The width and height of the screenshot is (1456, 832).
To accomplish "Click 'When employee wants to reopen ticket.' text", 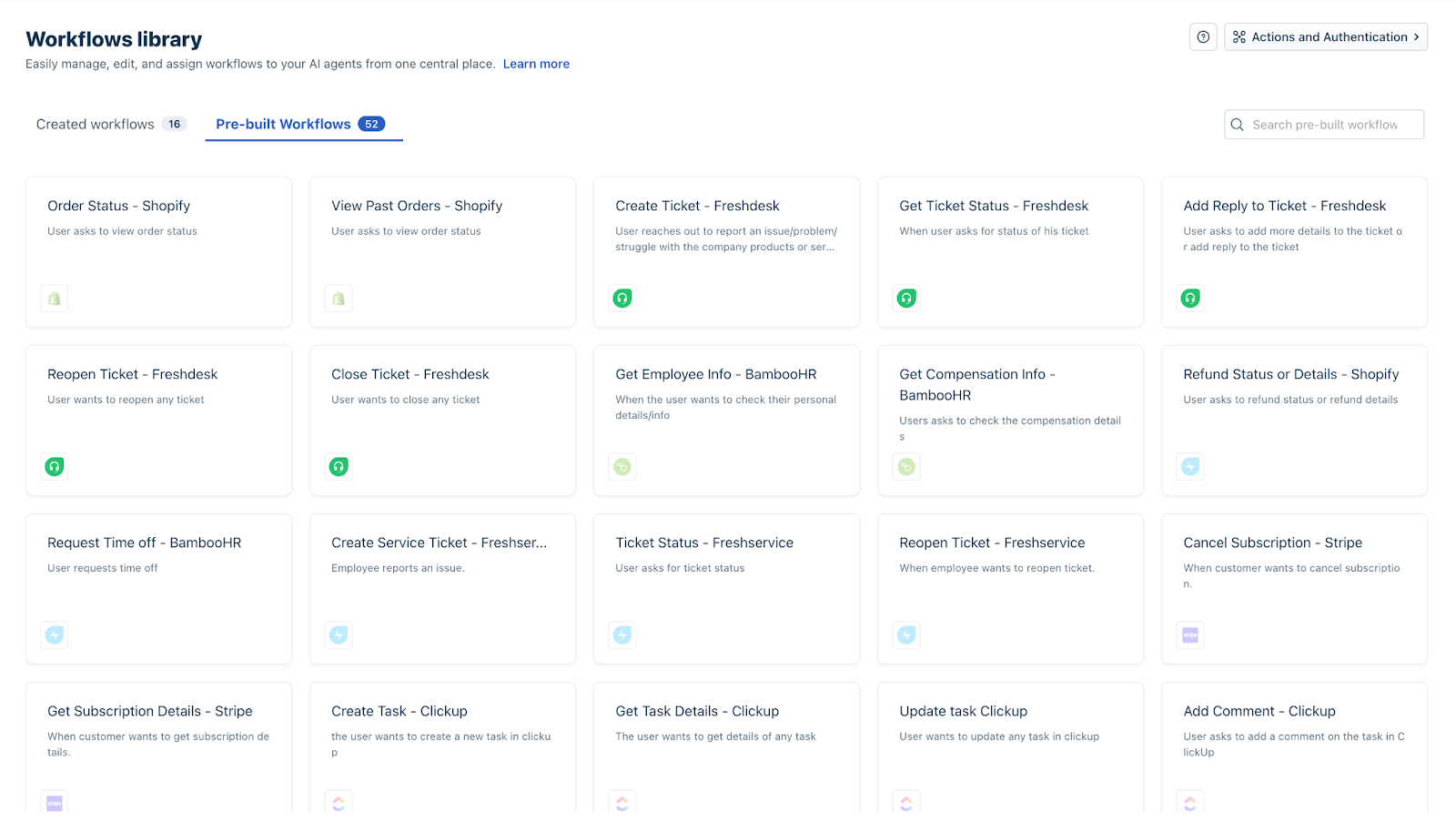I will tap(997, 568).
